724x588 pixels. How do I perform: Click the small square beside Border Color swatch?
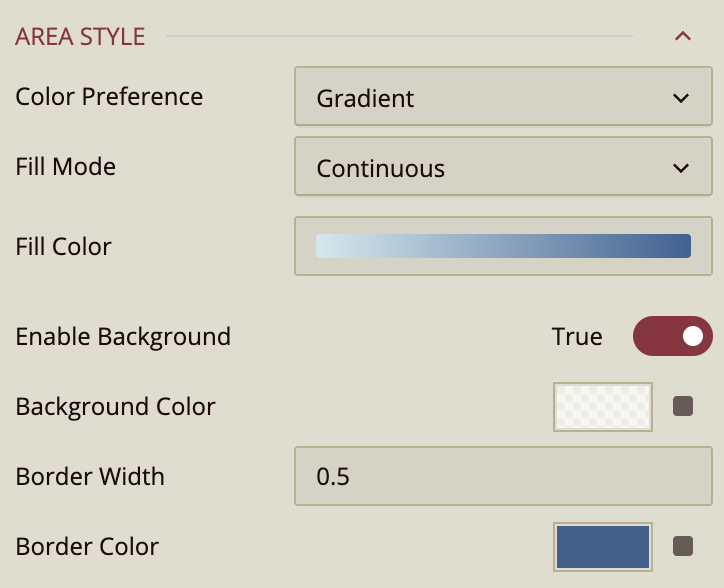(683, 546)
